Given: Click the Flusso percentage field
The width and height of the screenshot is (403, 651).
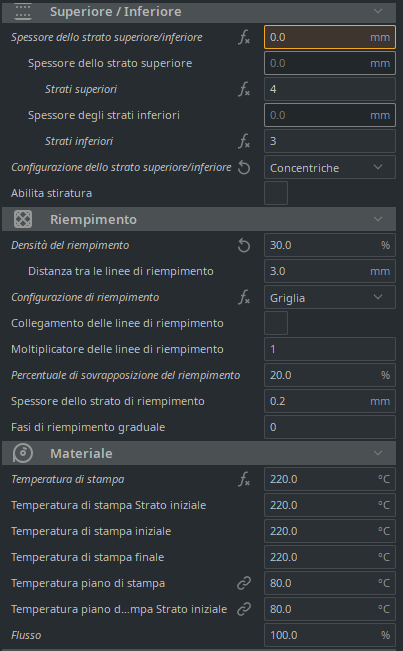Looking at the screenshot, I should pyautogui.click(x=330, y=635).
